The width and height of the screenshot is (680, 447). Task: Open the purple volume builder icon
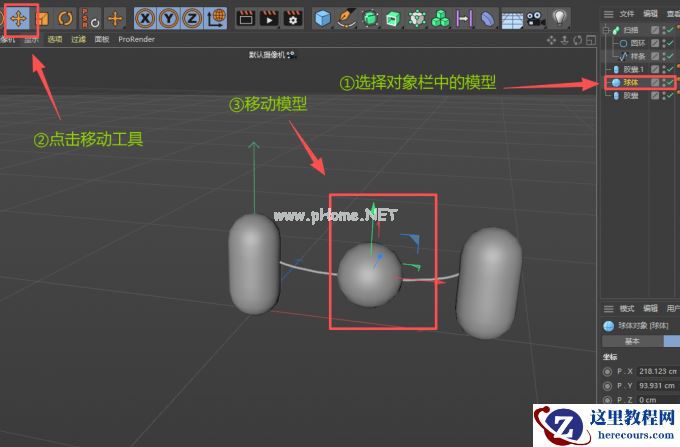(x=464, y=19)
